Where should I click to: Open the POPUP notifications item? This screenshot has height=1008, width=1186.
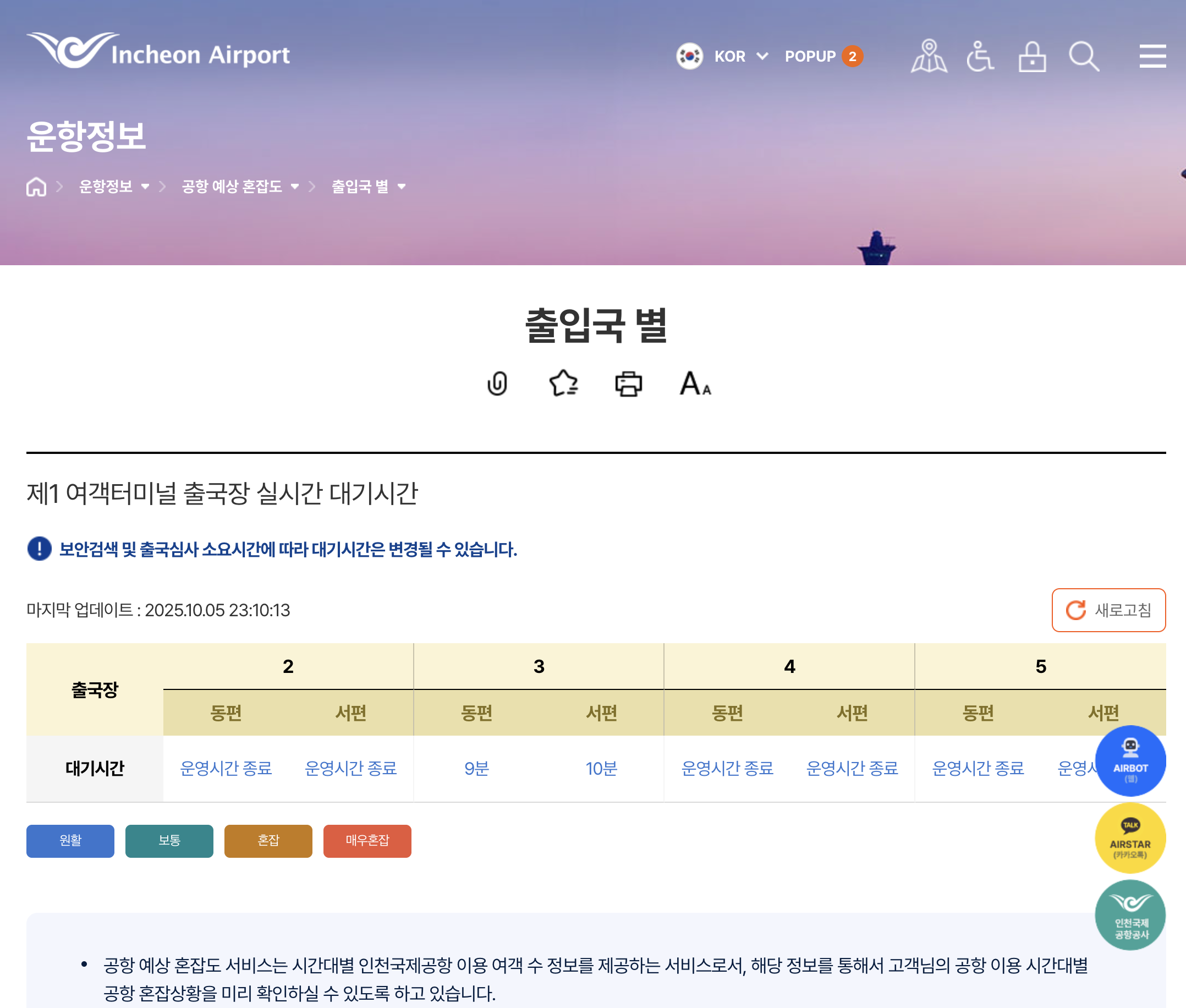[823, 56]
